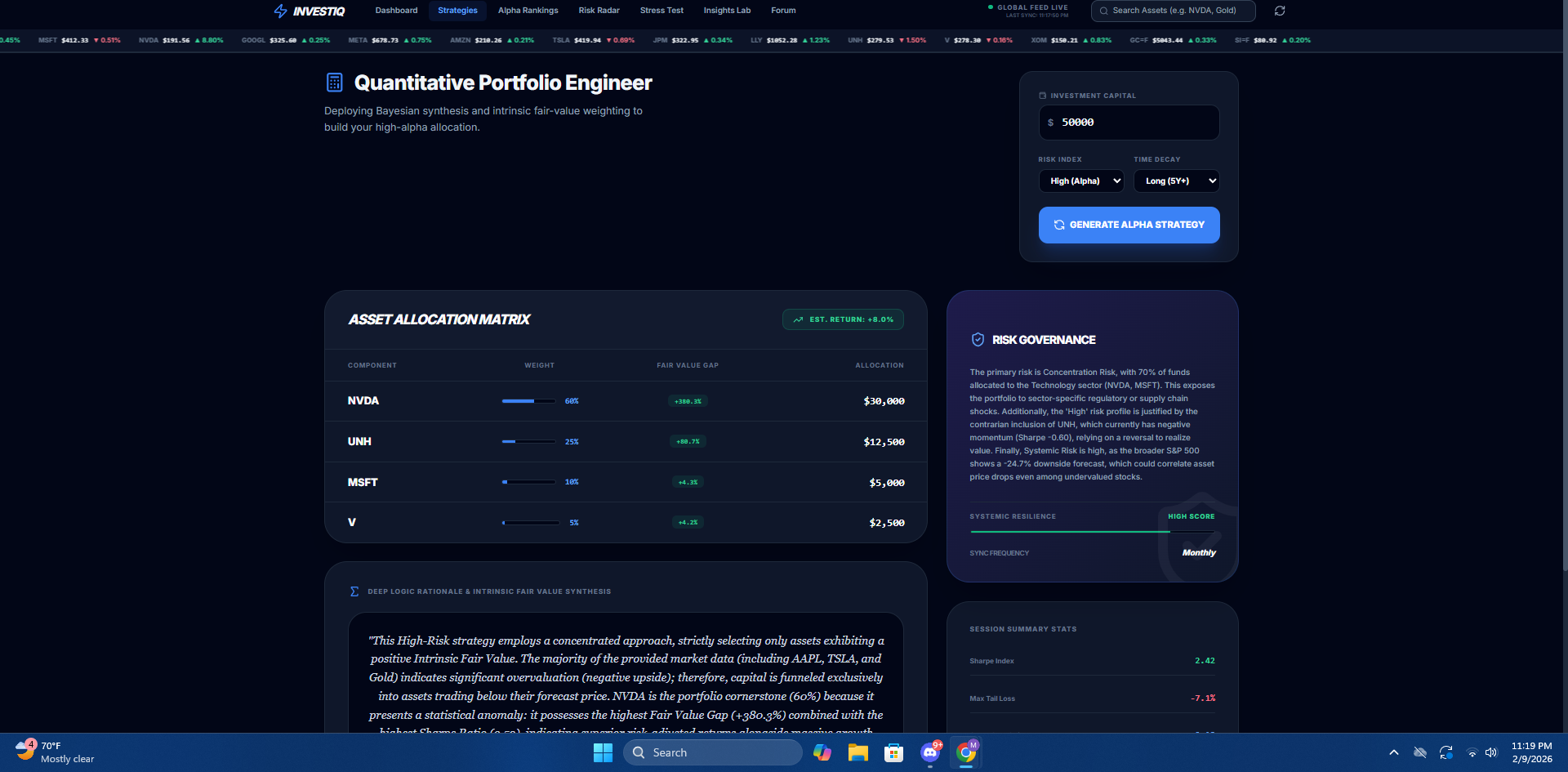The image size is (1568, 772).
Task: Click the +4.3% fair value gap for MSFT
Action: (x=688, y=482)
